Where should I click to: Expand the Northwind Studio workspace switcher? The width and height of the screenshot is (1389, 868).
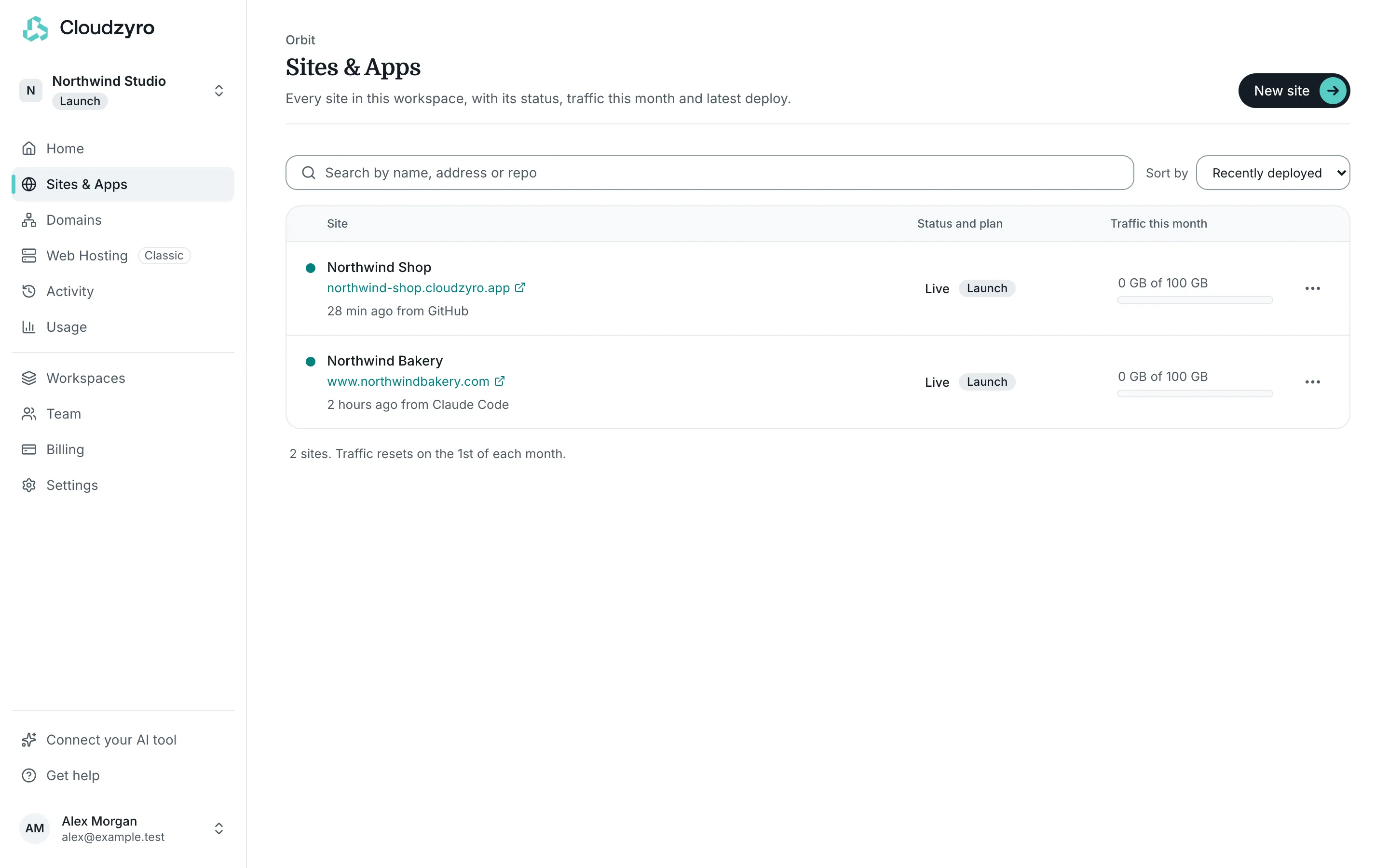[218, 91]
